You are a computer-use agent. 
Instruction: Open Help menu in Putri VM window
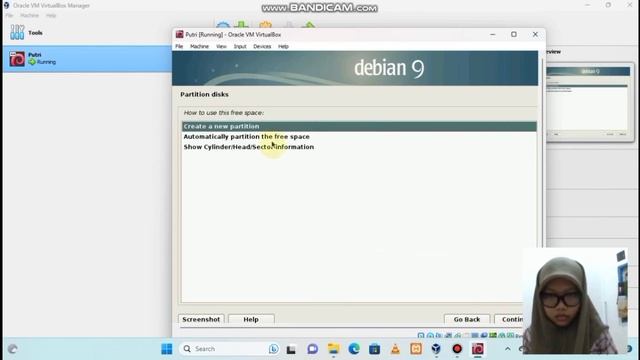[x=283, y=47]
